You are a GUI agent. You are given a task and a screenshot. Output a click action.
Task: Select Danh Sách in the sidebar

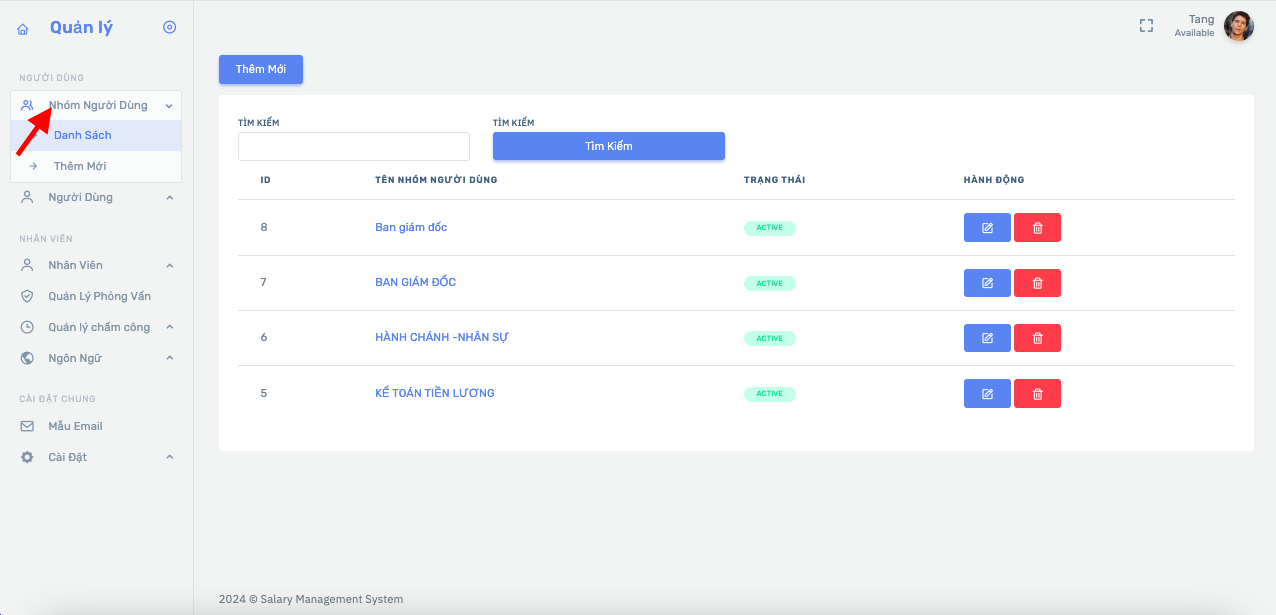point(83,135)
